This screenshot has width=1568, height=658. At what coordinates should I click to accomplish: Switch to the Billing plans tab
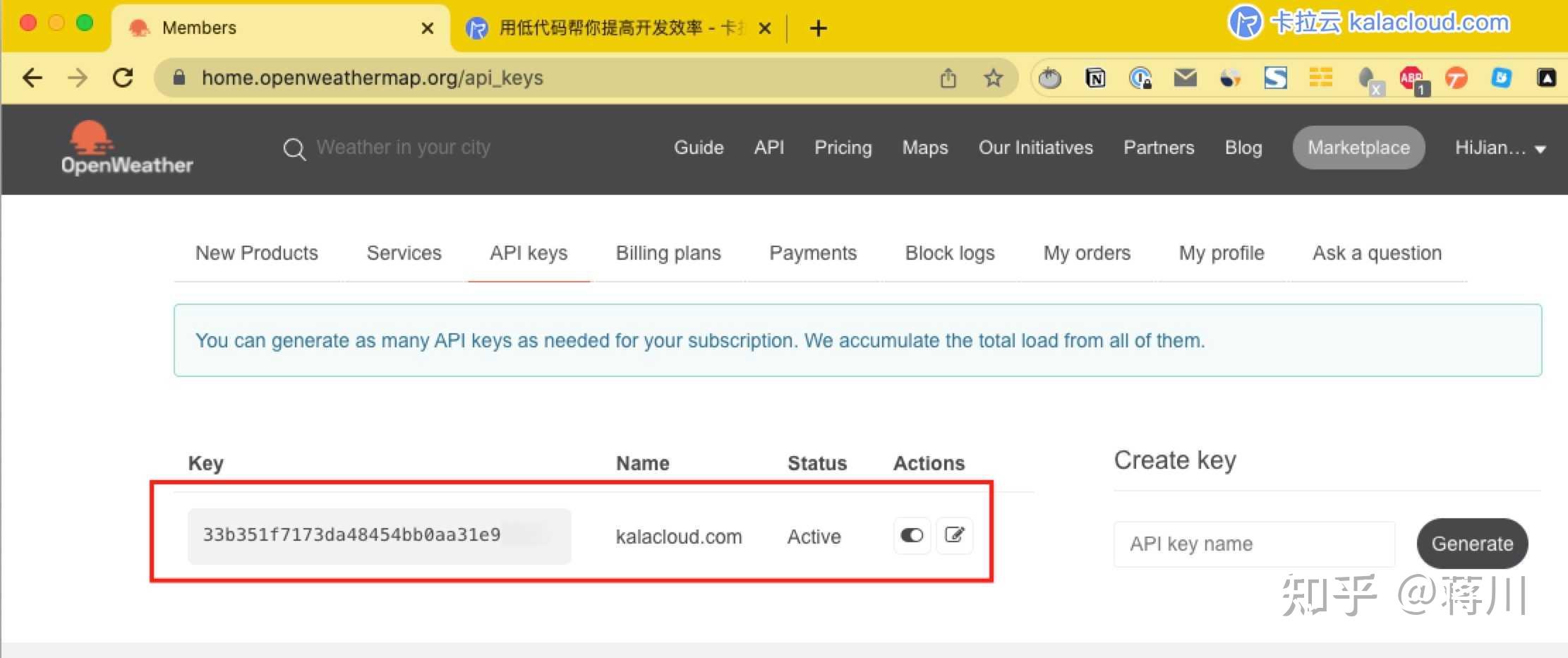click(x=668, y=253)
